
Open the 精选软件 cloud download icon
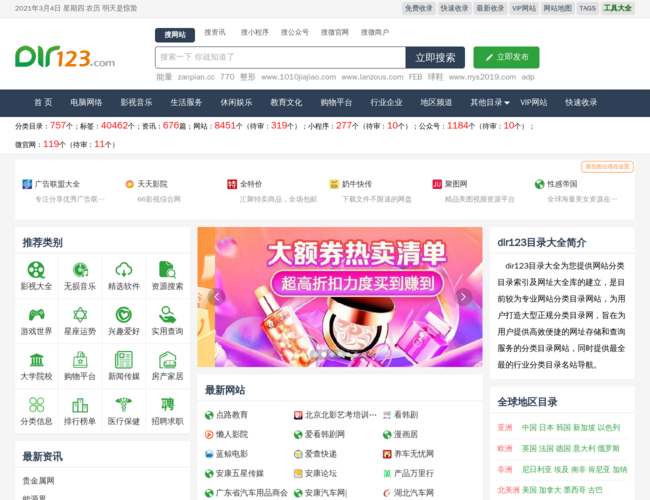point(124,270)
